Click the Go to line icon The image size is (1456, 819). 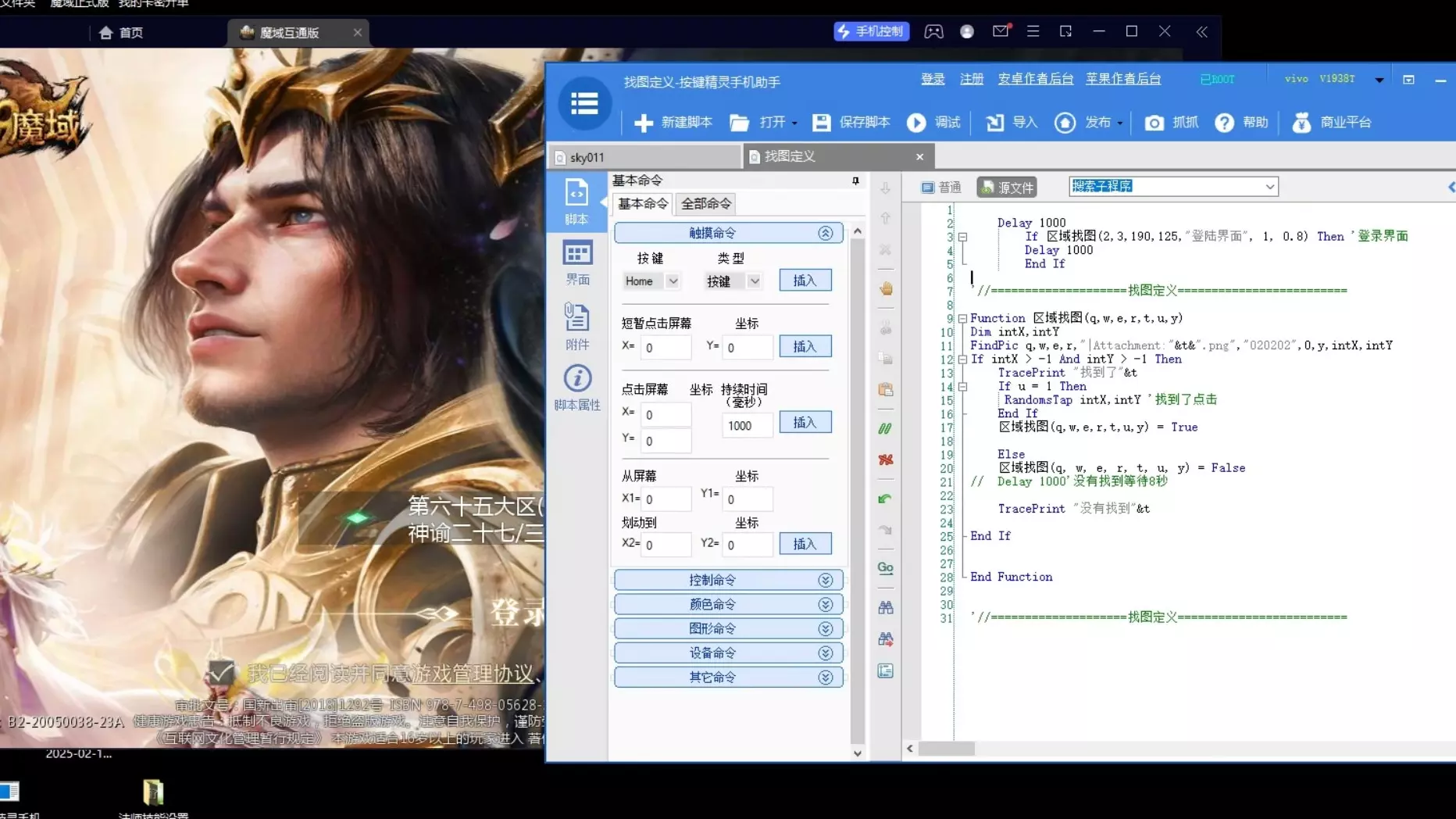(885, 568)
